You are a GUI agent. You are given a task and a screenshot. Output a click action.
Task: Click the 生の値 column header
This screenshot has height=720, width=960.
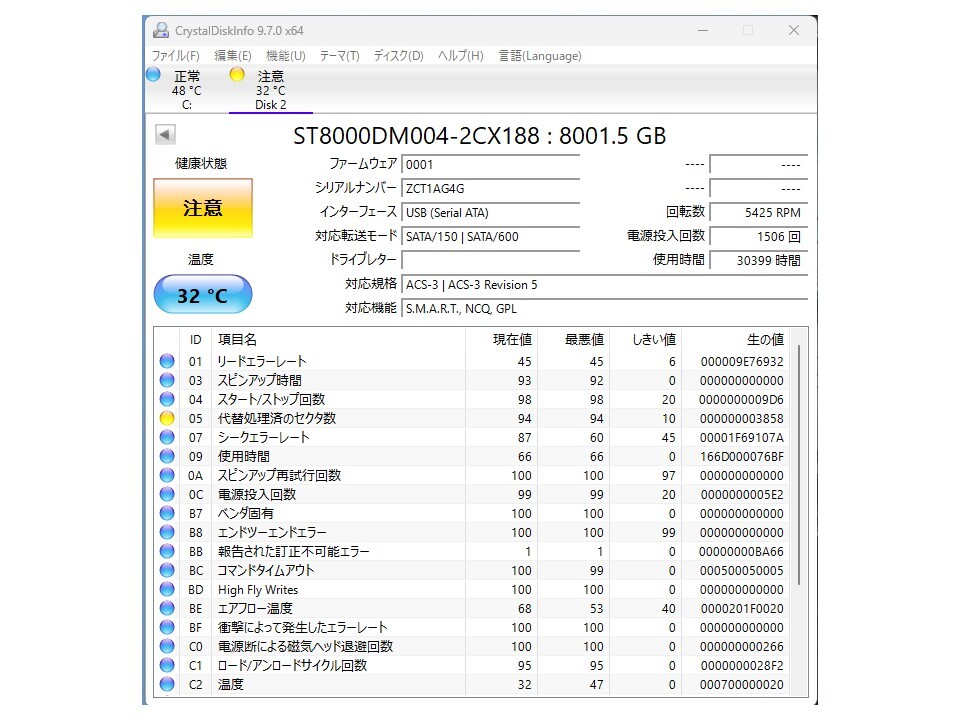click(735, 340)
